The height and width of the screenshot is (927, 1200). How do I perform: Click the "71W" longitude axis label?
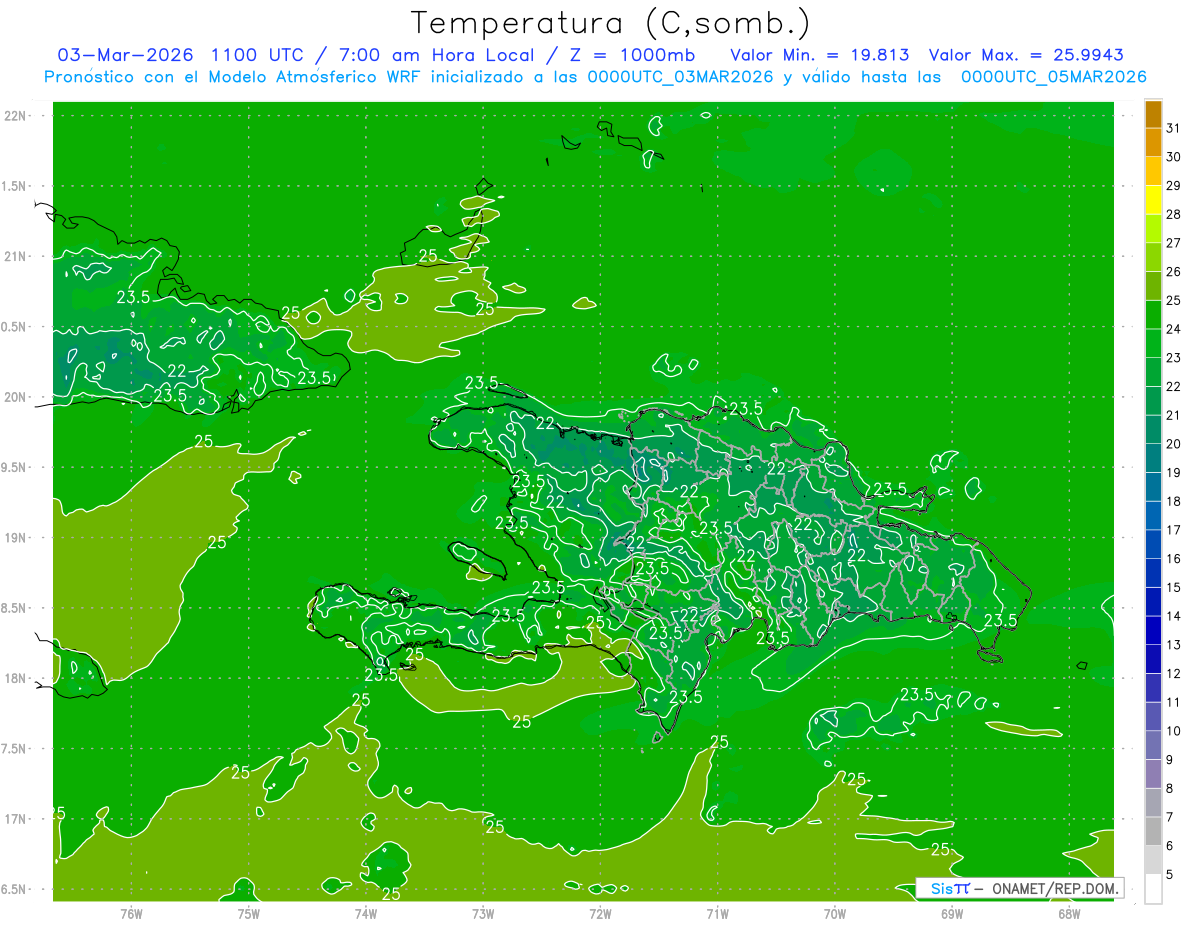click(717, 913)
